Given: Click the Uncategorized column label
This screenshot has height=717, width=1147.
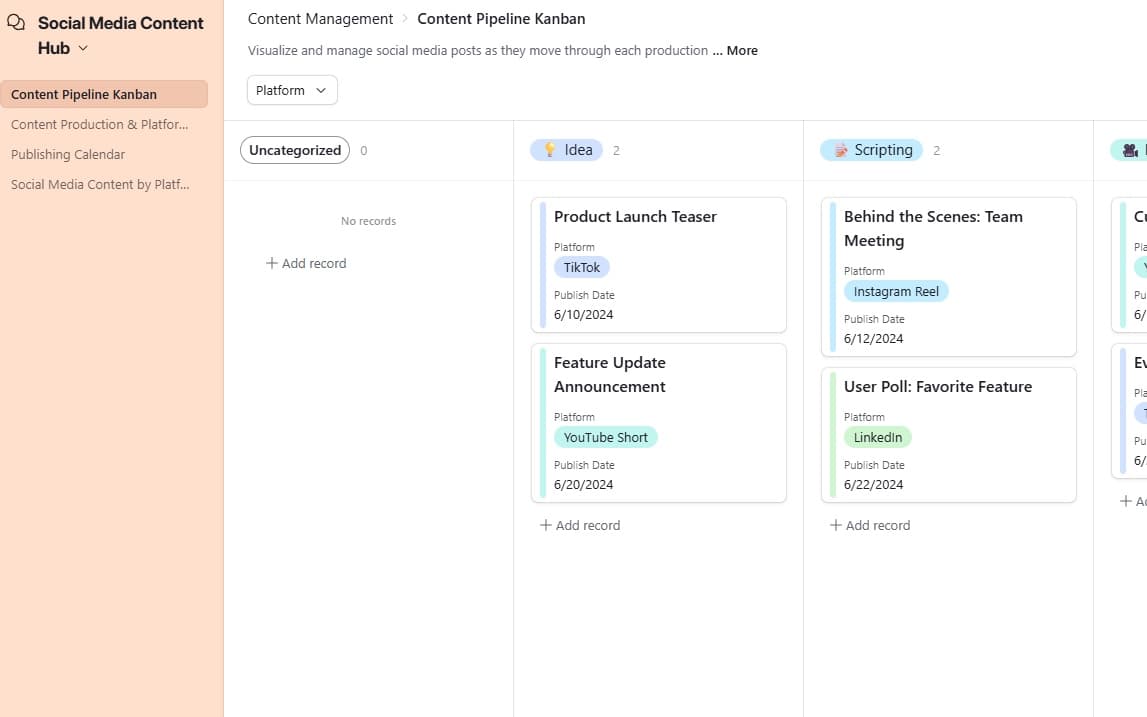Looking at the screenshot, I should [x=295, y=150].
